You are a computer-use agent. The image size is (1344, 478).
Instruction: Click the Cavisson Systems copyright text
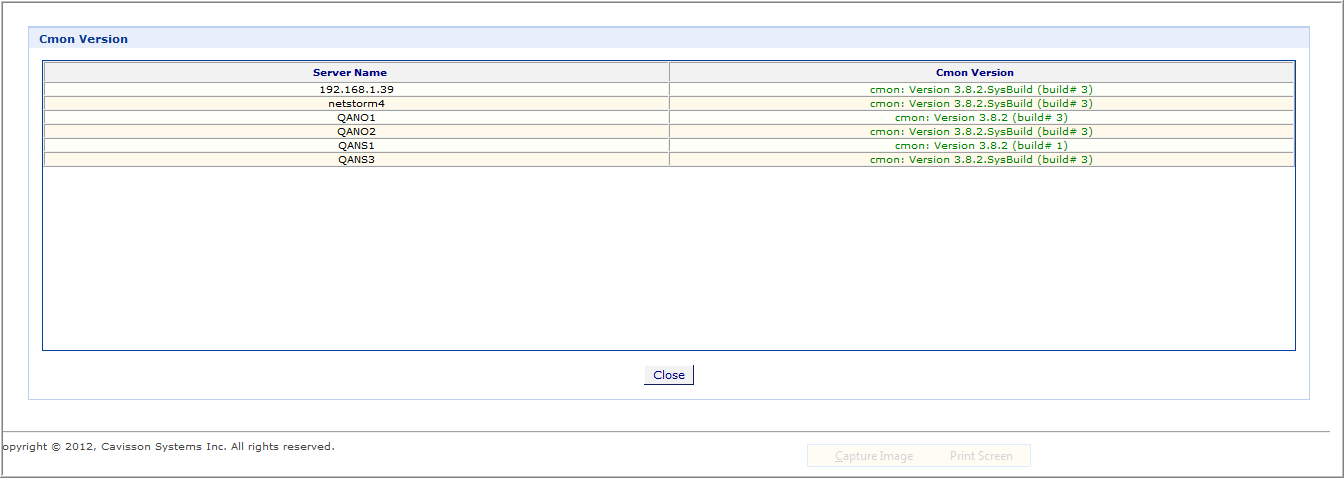tap(167, 446)
